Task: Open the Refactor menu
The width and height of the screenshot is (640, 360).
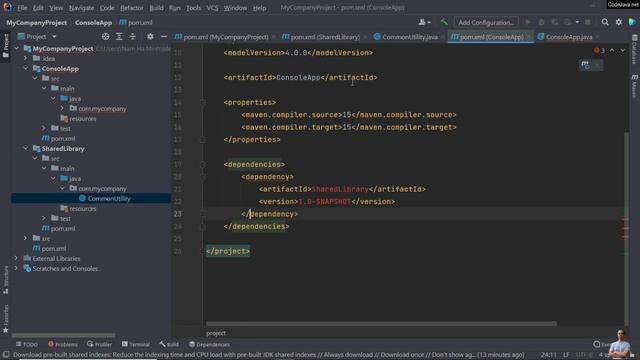Action: [131, 8]
